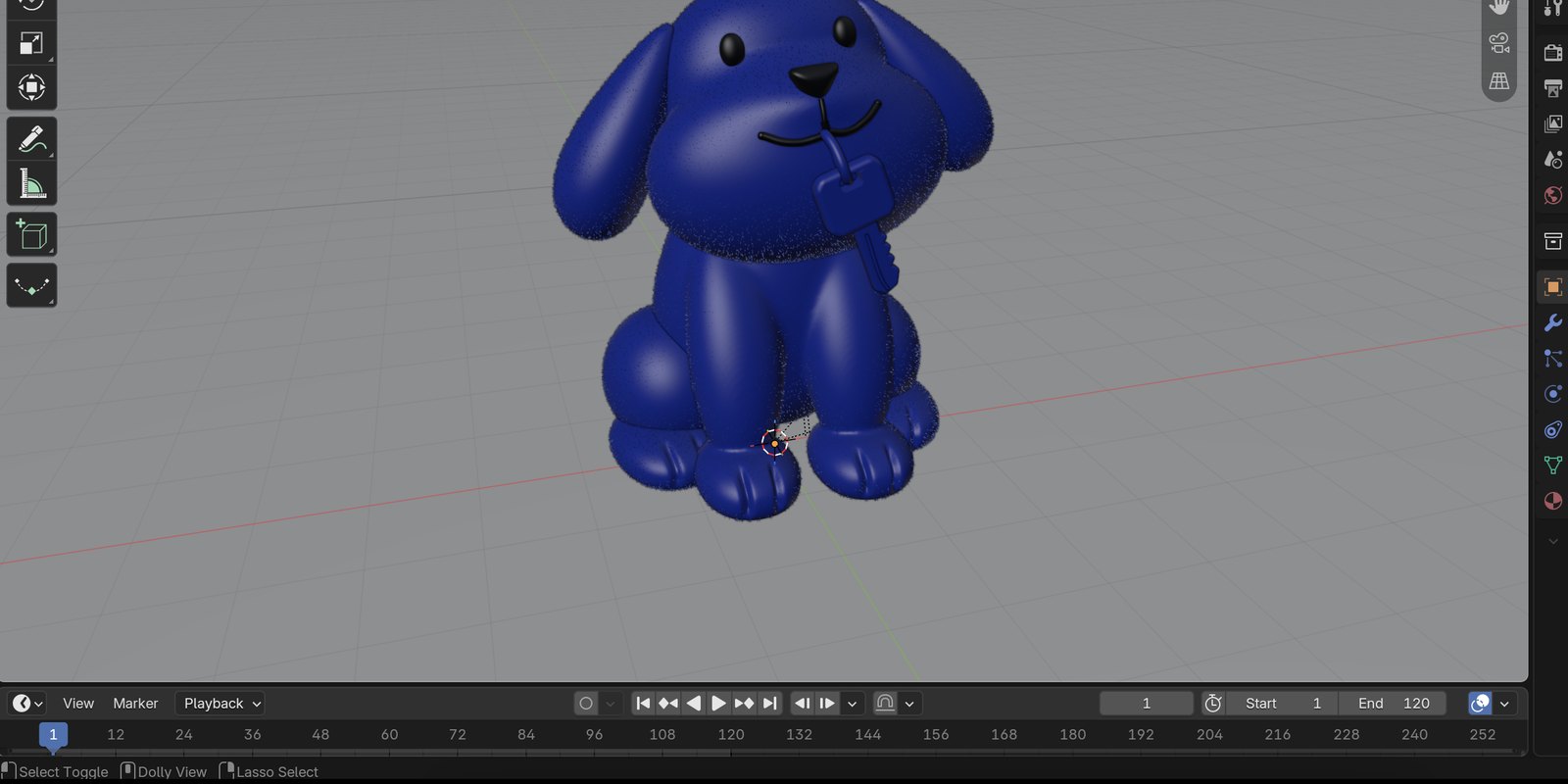Open the timeline editor type dropdown
Viewport: 1568px width, 784px height.
[27, 704]
